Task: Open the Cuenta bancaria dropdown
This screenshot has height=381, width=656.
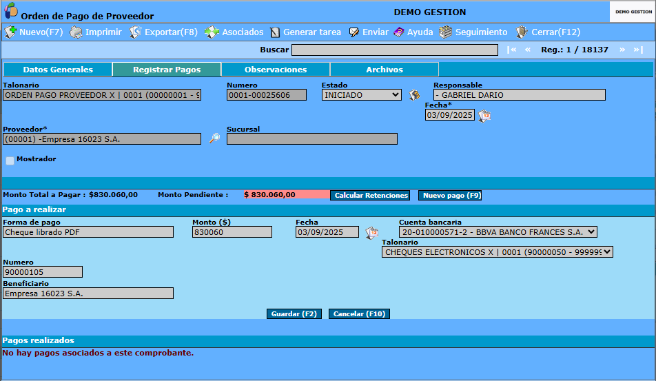Action: (x=498, y=232)
